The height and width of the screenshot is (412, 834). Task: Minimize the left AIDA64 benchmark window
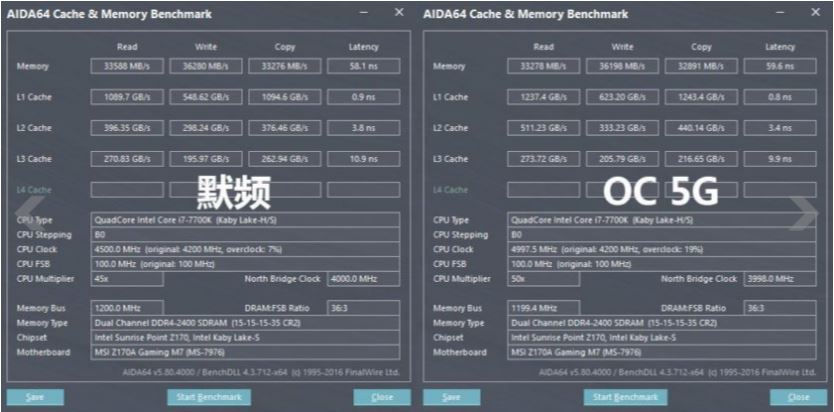pyautogui.click(x=369, y=13)
